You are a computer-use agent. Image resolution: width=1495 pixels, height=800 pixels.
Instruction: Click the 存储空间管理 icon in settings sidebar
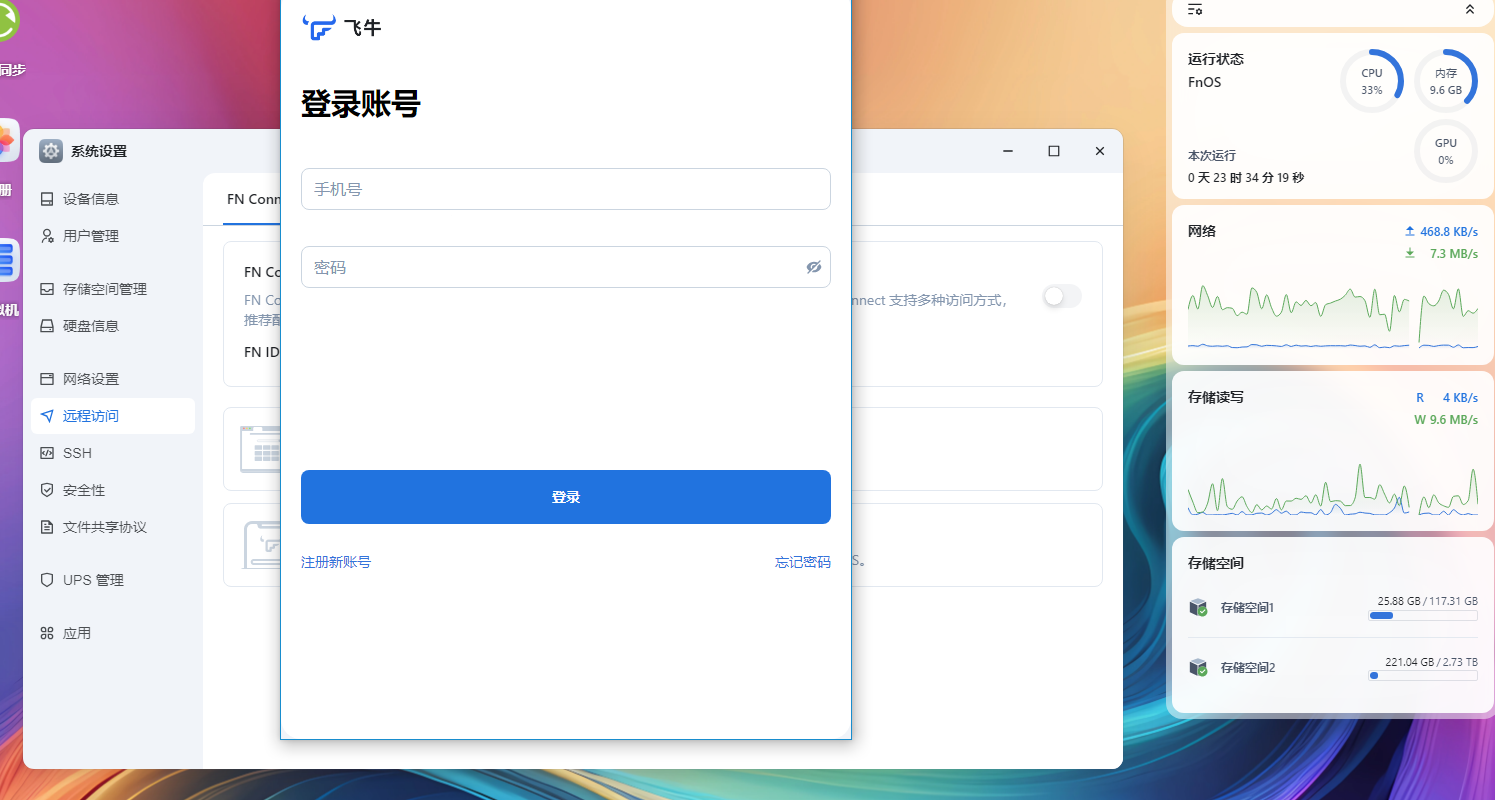pos(46,289)
